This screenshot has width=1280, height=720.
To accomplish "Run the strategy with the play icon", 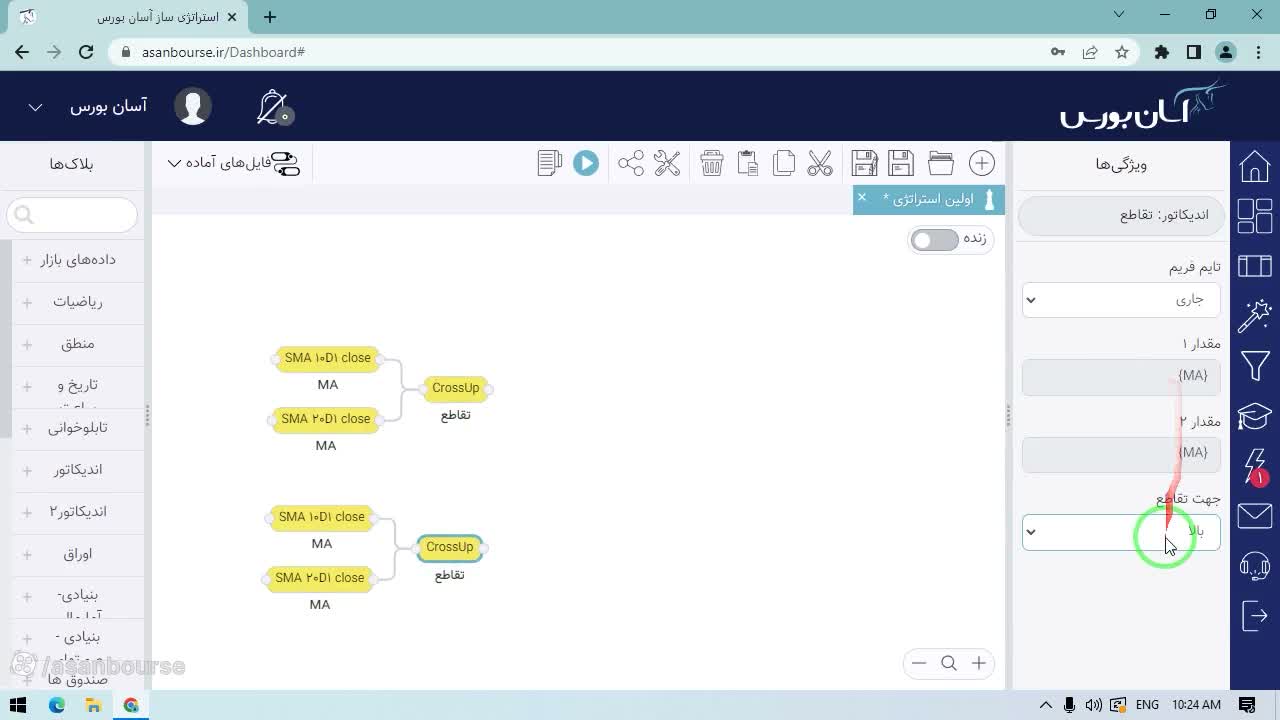I will [x=586, y=163].
